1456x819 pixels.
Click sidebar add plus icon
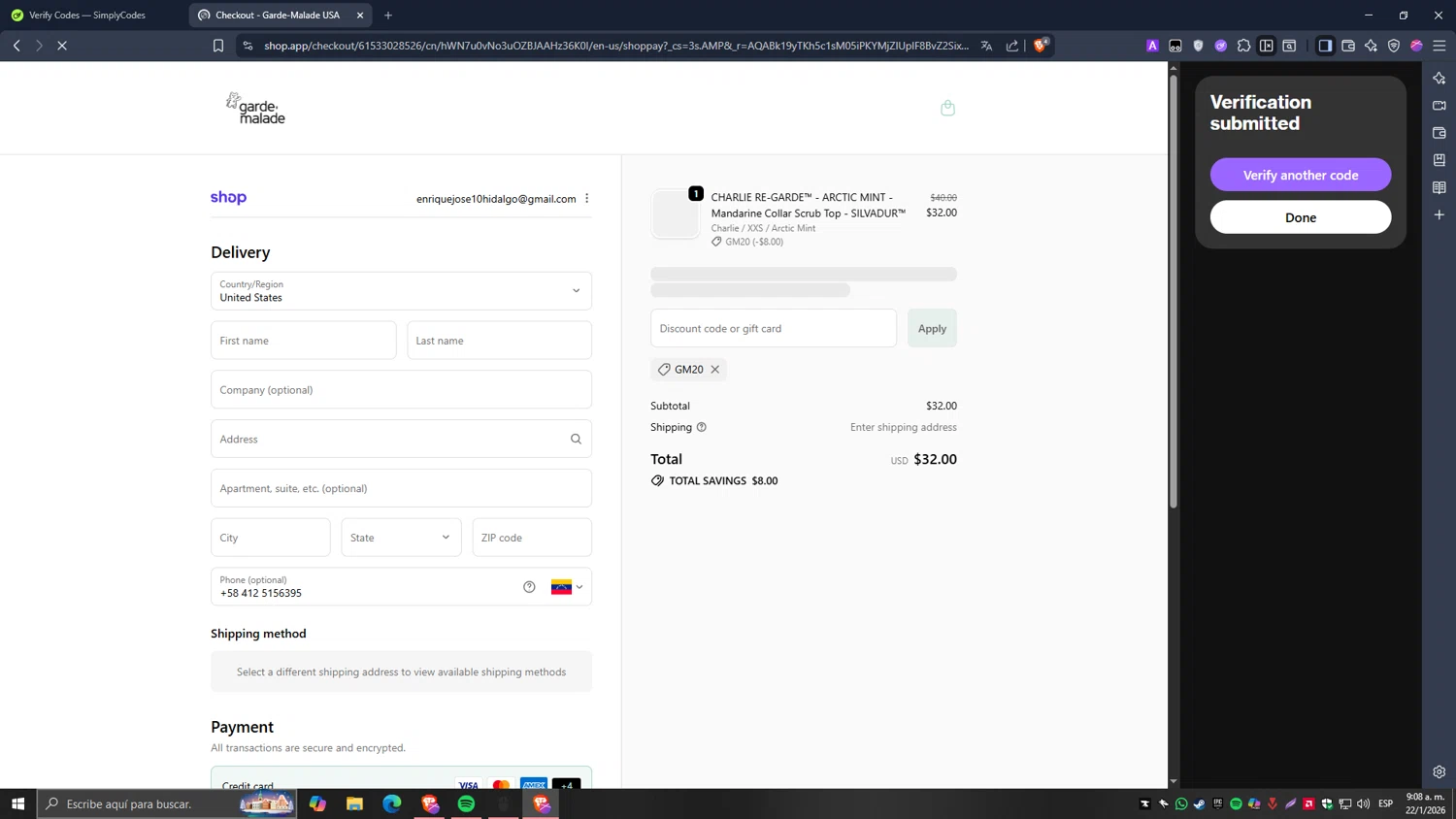pos(1439,214)
